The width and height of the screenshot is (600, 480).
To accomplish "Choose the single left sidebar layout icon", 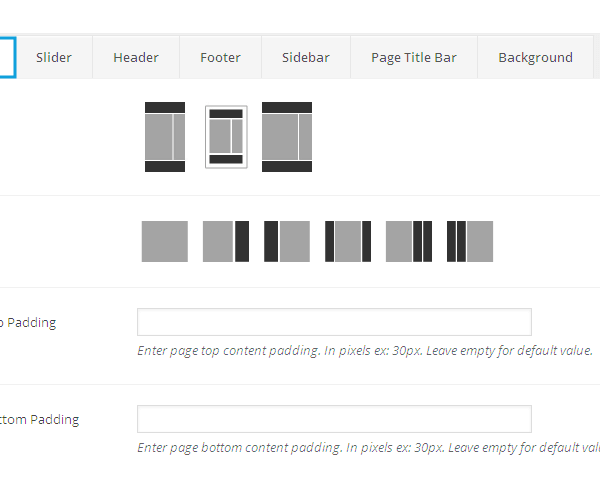I will (x=287, y=241).
